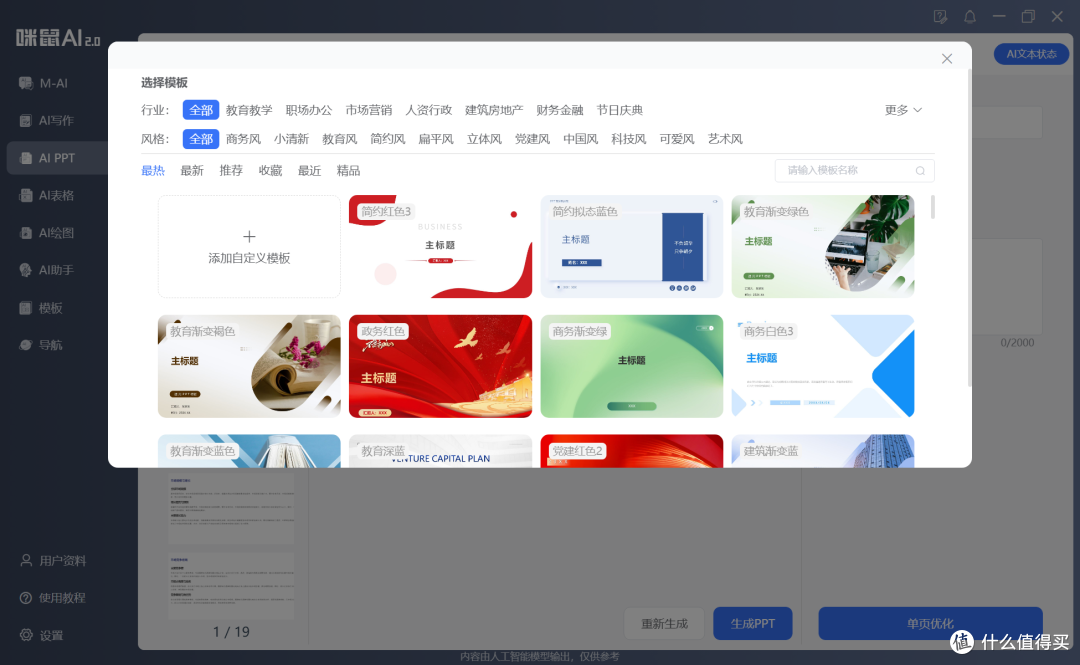This screenshot has height=665, width=1080.
Task: Choose the 教育深蓝 template
Action: coord(441,451)
